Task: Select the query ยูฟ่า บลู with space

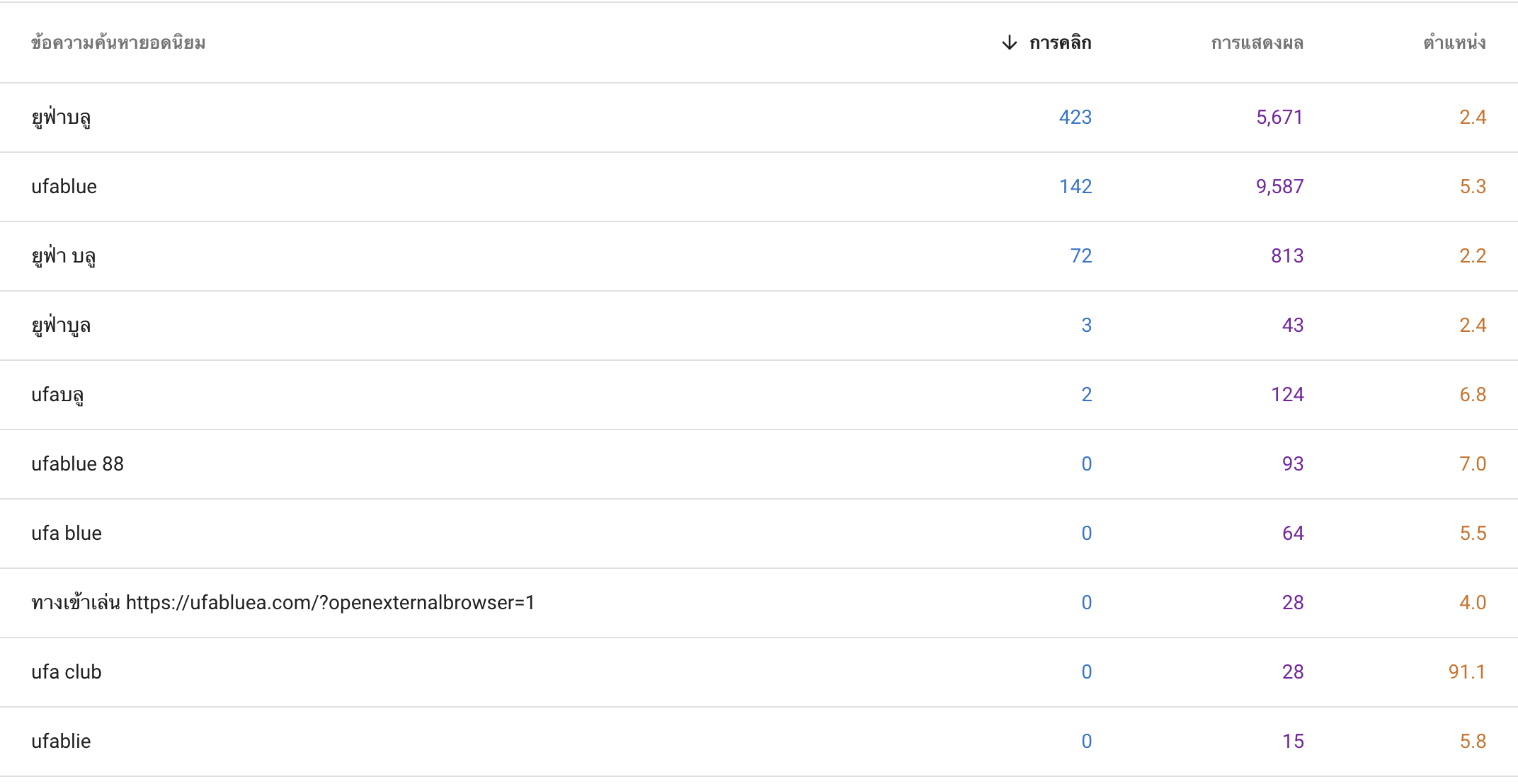Action: [759, 256]
